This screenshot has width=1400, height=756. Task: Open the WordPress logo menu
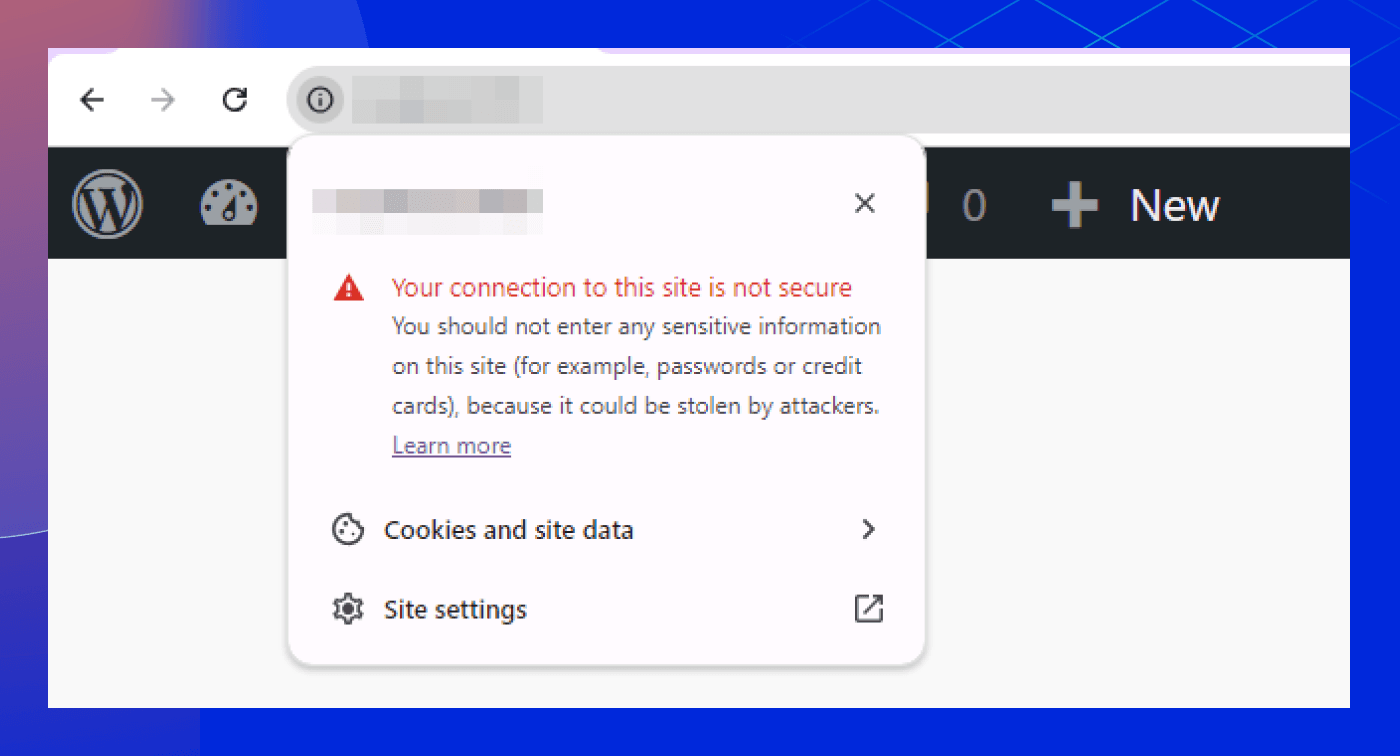click(x=108, y=205)
